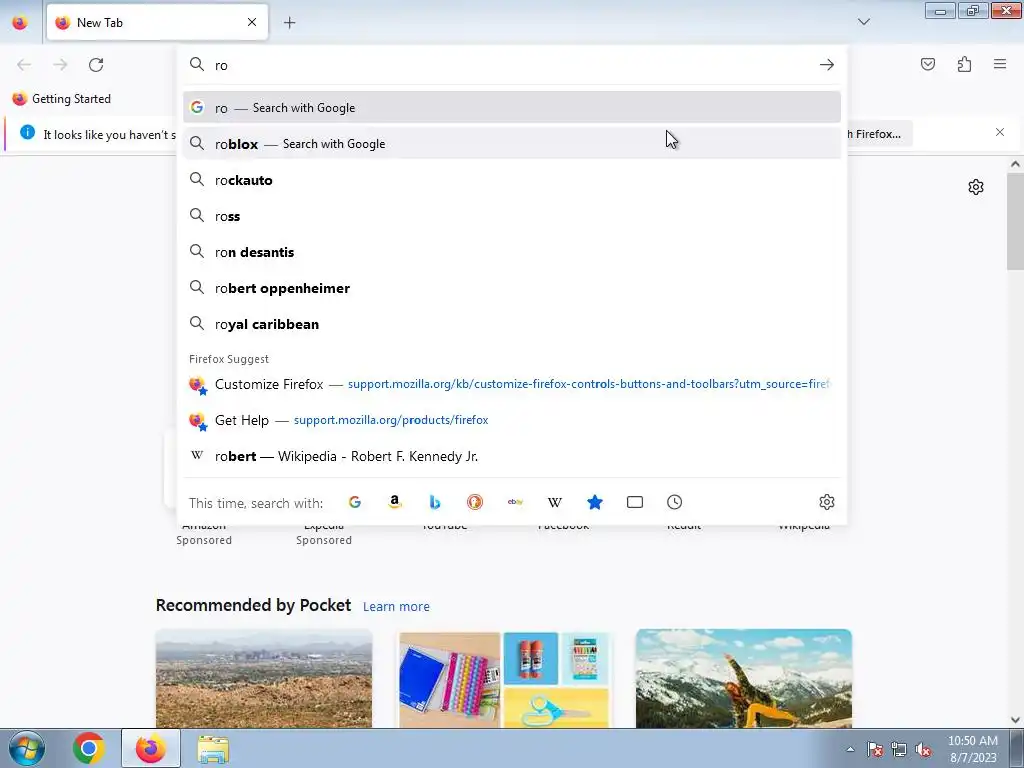The width and height of the screenshot is (1024, 768).
Task: Click scrollbar down arrow
Action: (1015, 720)
